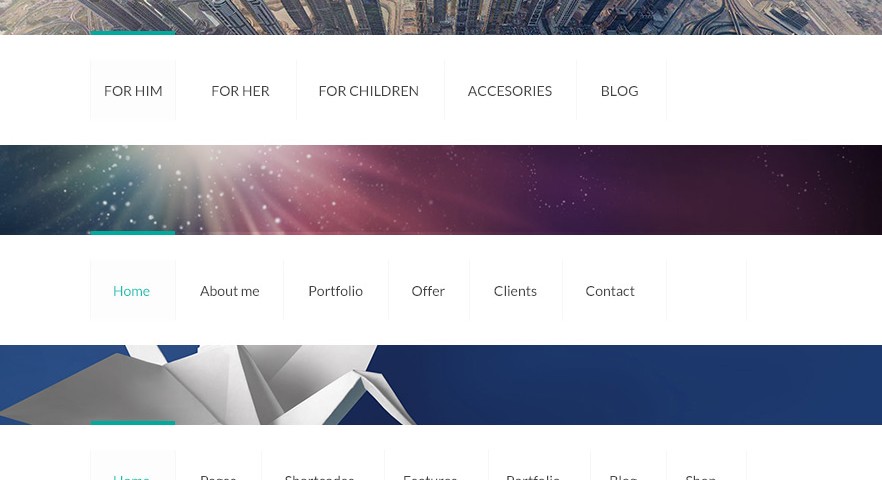882x480 pixels.
Task: Open the Clients page
Action: pyautogui.click(x=515, y=291)
